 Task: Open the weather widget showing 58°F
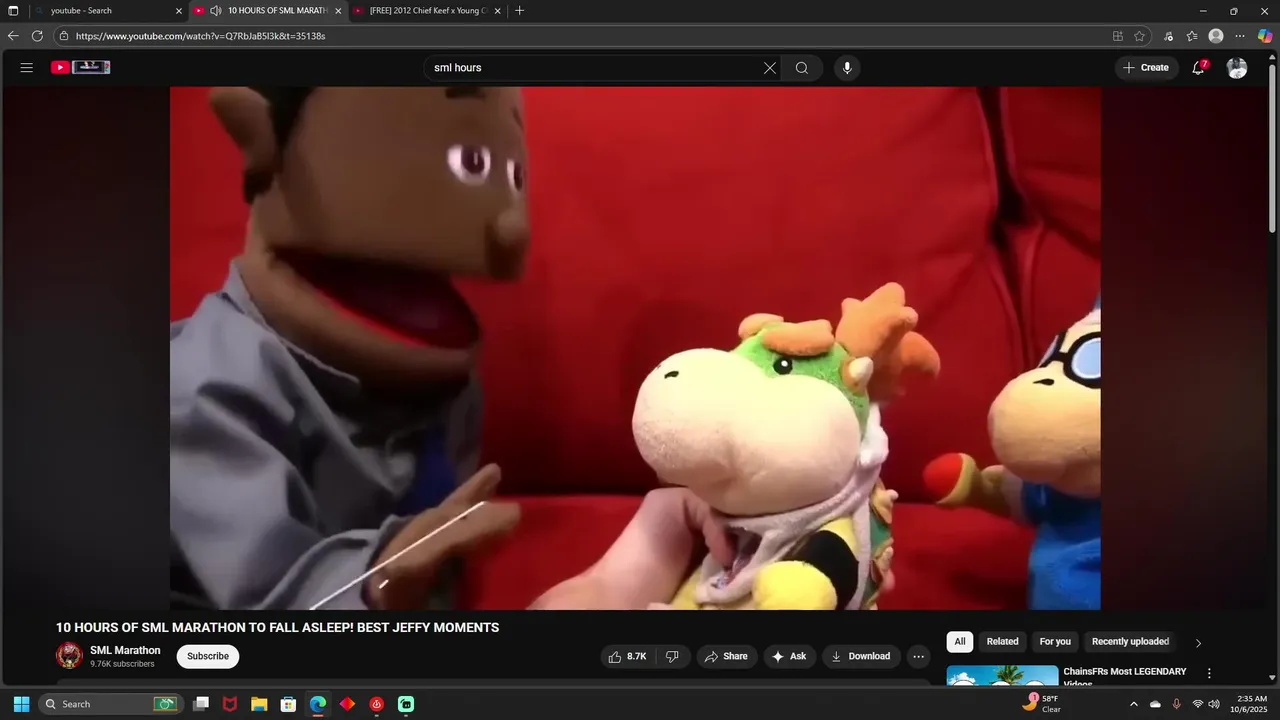(x=1041, y=704)
